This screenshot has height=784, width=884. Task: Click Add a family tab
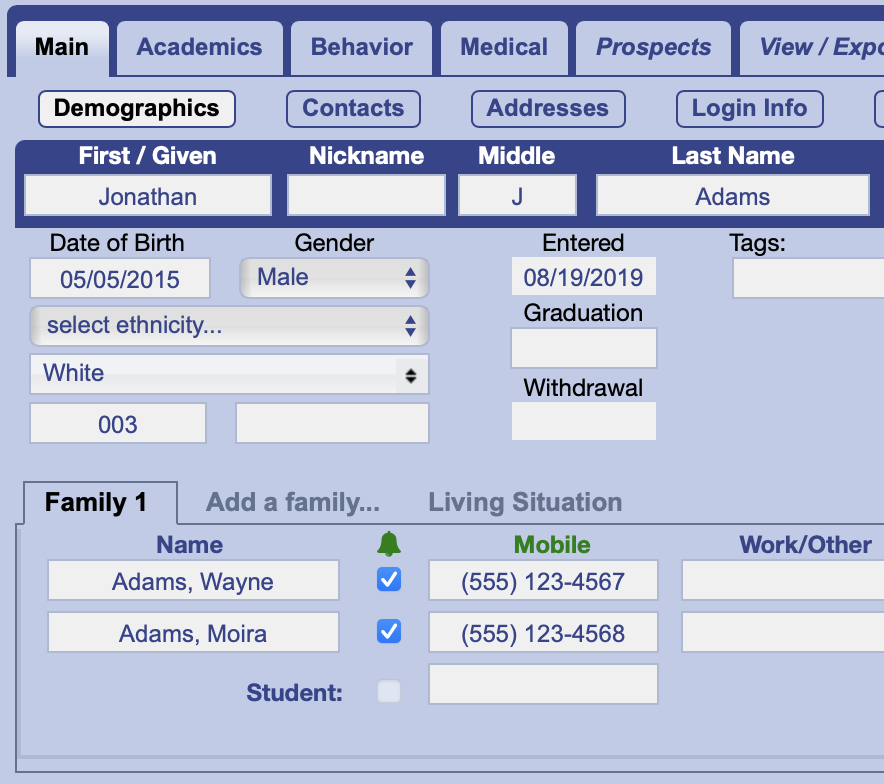292,502
